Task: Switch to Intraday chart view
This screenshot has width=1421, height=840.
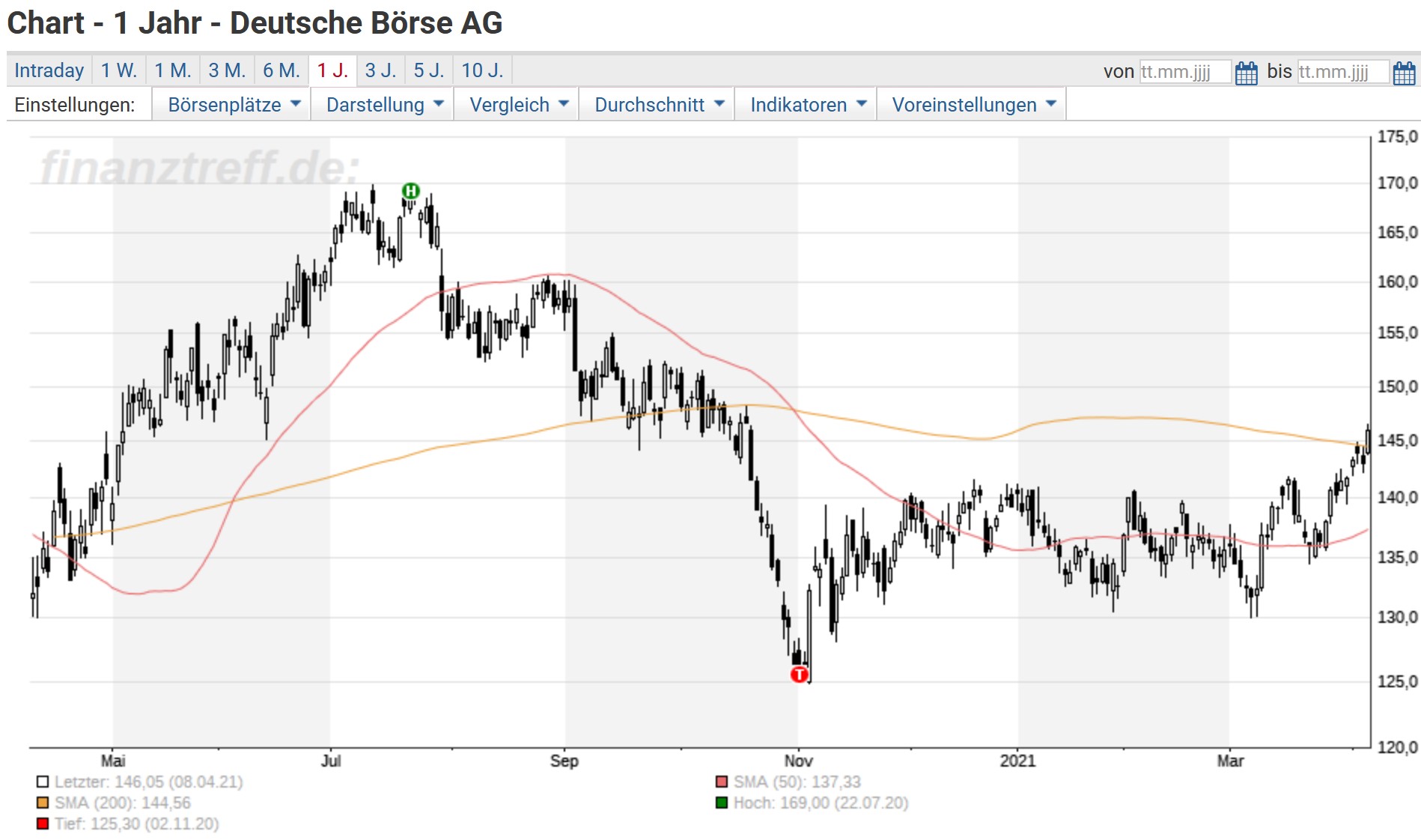Action: [x=49, y=70]
